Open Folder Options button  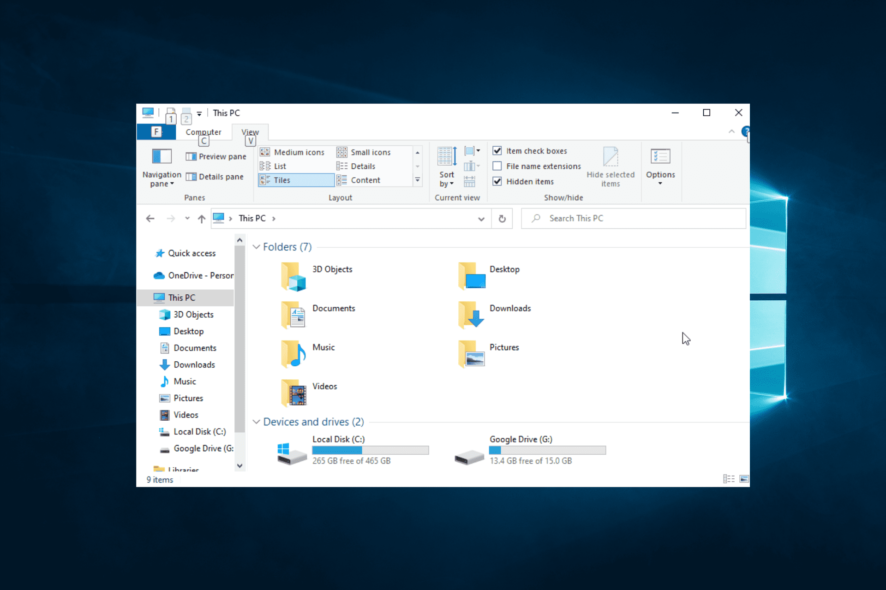coord(660,167)
